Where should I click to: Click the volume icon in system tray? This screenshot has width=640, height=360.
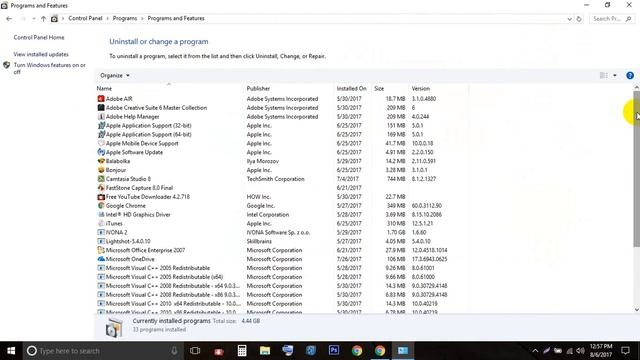(580, 351)
